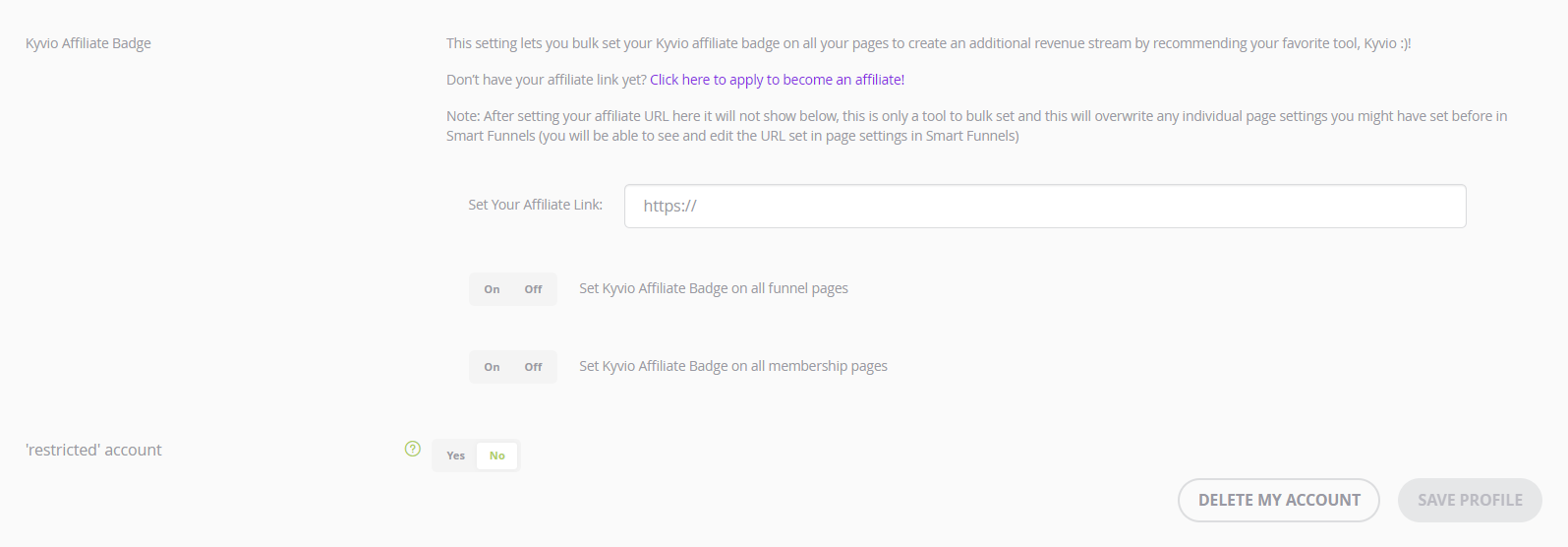Select Yes for 'restricted' account

tap(455, 456)
